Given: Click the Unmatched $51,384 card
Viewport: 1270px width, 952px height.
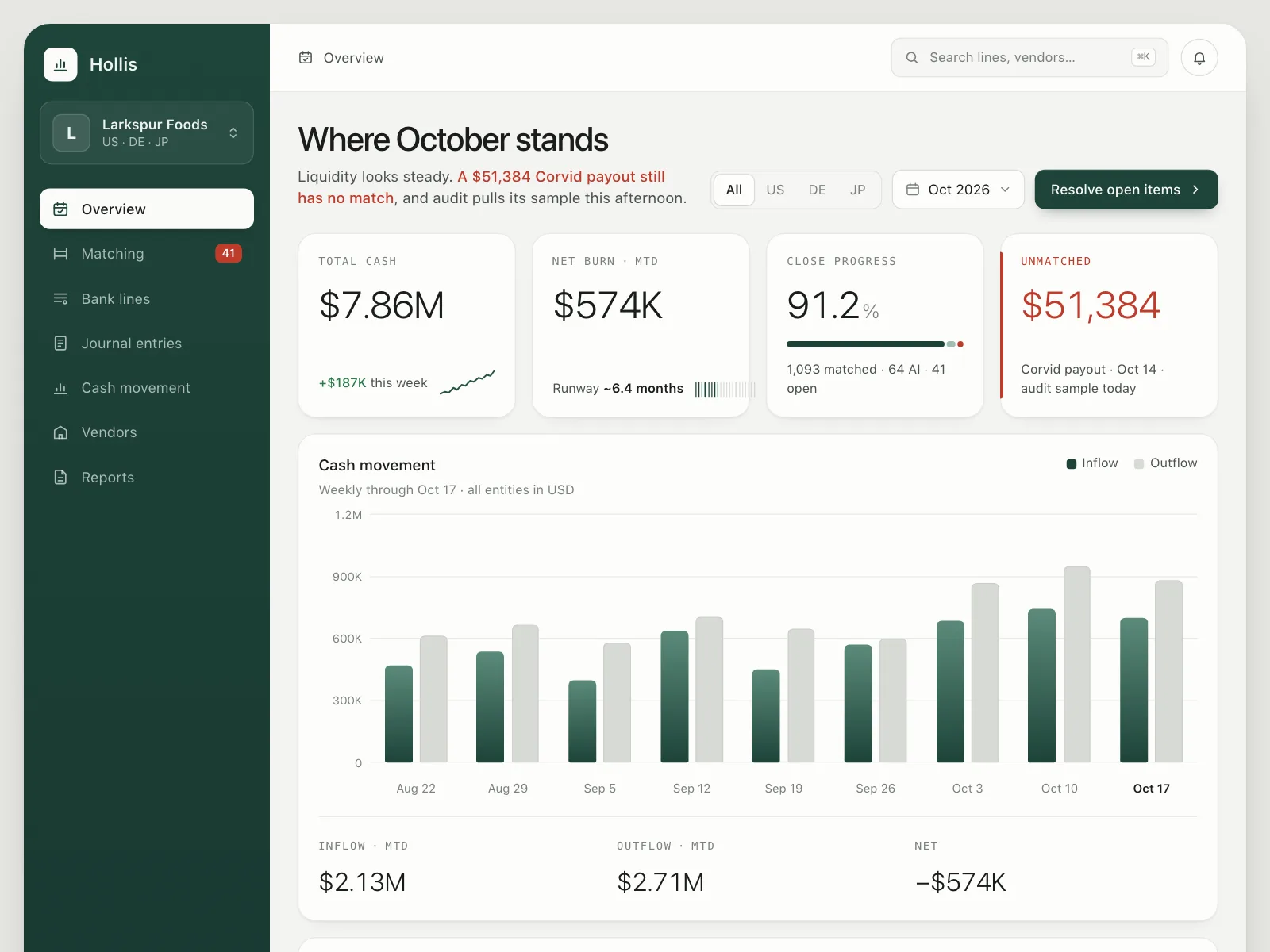Looking at the screenshot, I should [x=1109, y=325].
